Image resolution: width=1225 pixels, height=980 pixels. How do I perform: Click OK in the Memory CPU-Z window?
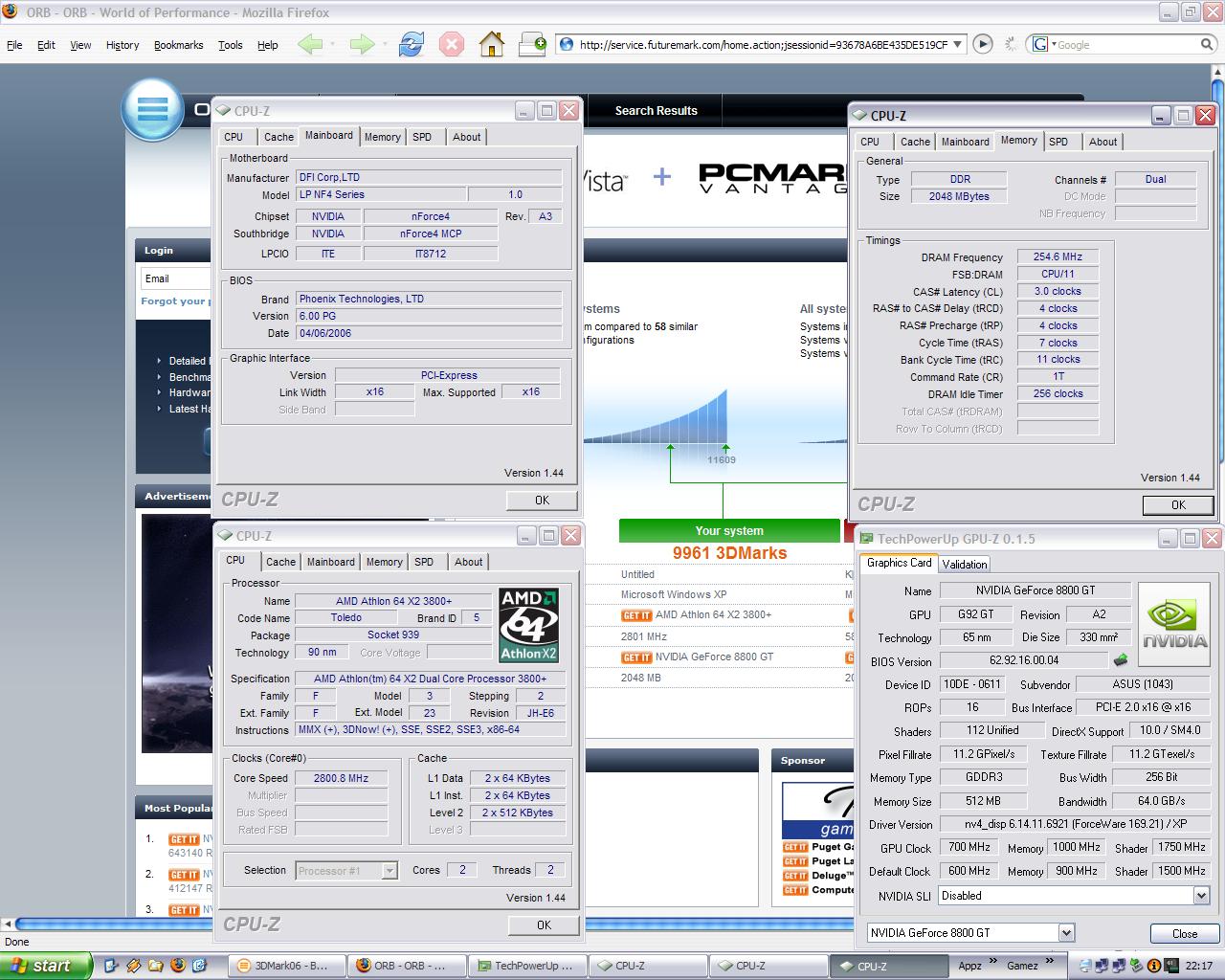point(1178,504)
